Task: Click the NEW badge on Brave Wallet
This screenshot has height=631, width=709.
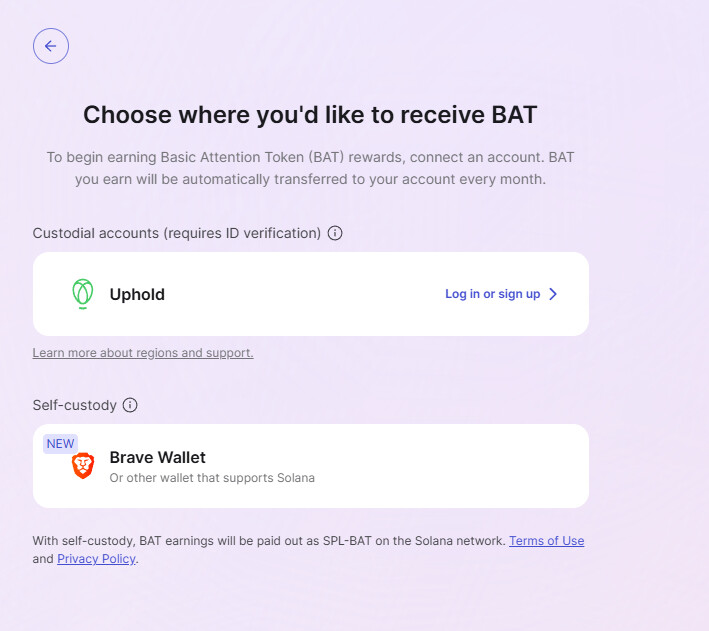Action: [60, 443]
